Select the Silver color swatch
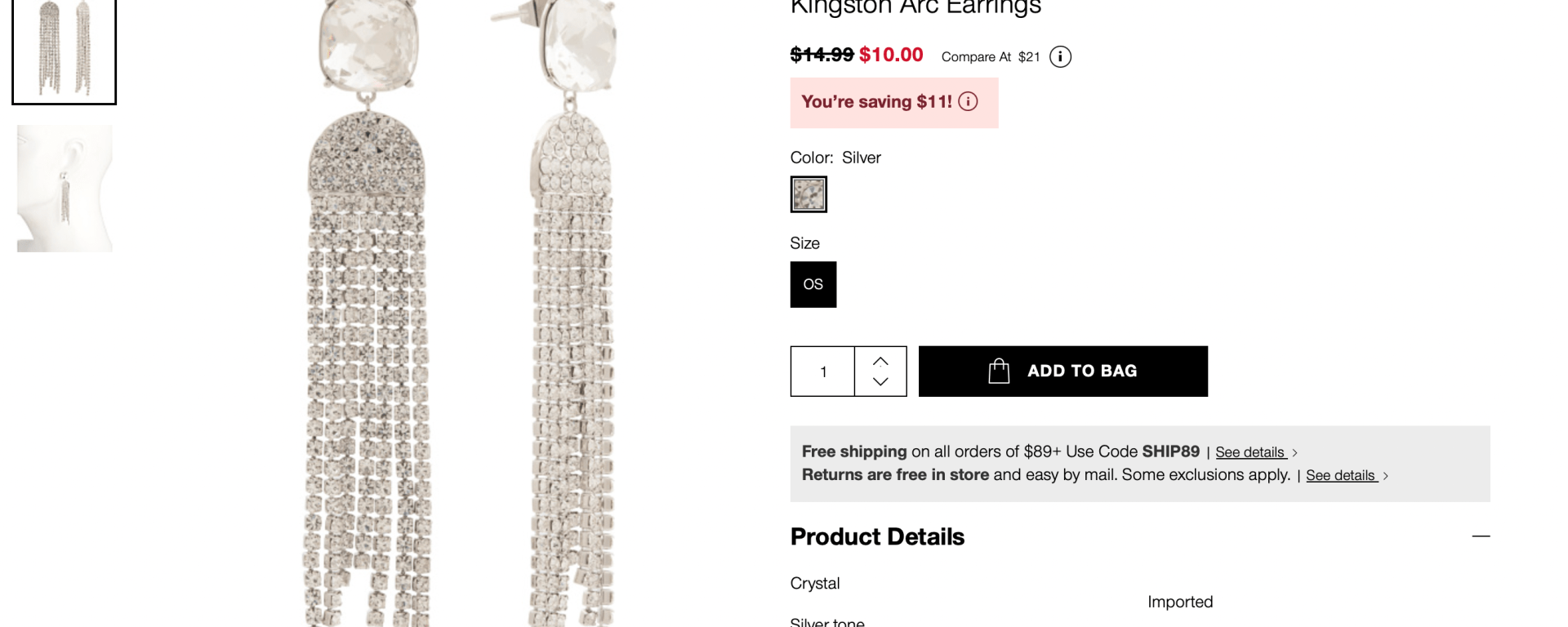 pos(808,194)
